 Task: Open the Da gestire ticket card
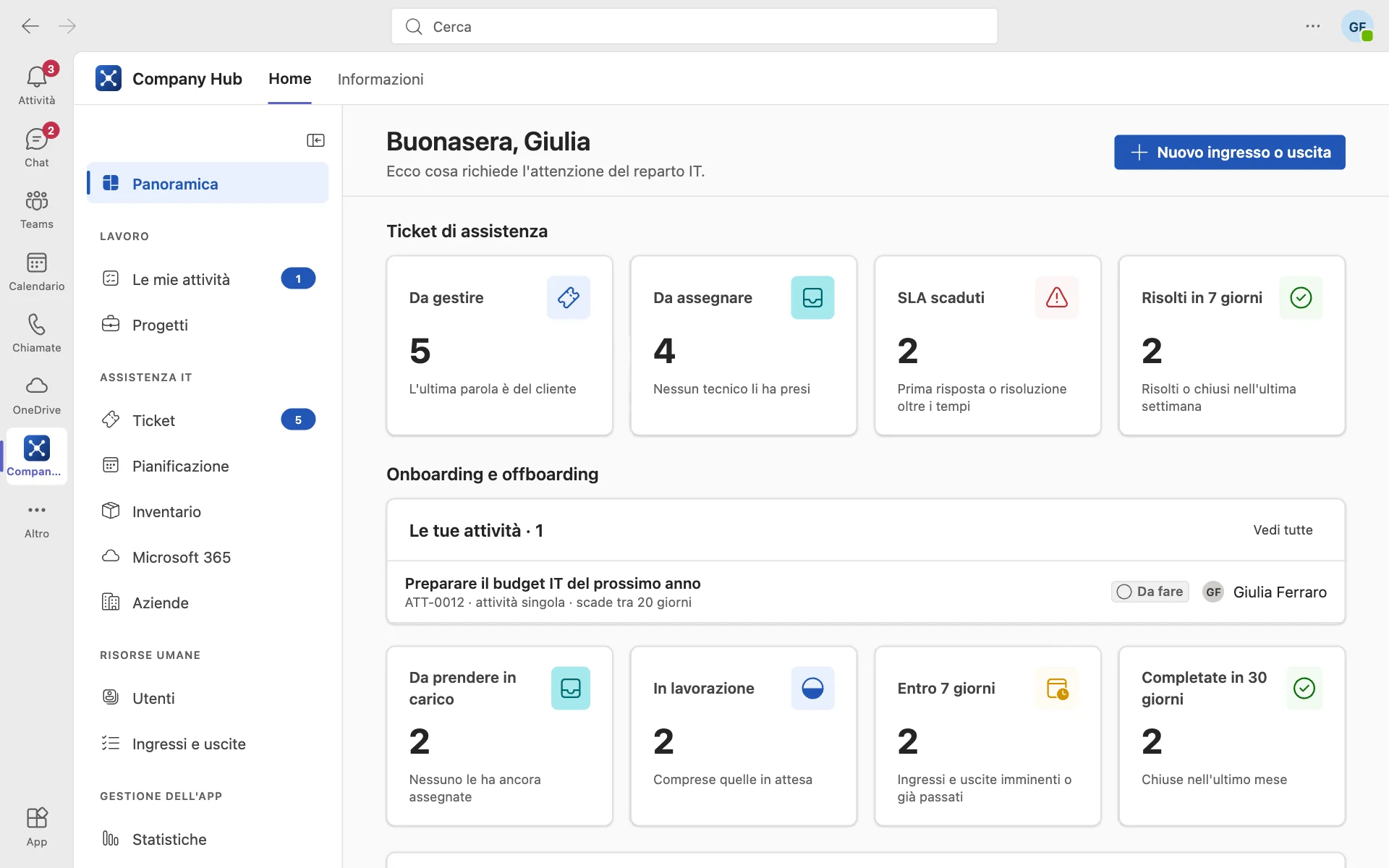coord(499,346)
